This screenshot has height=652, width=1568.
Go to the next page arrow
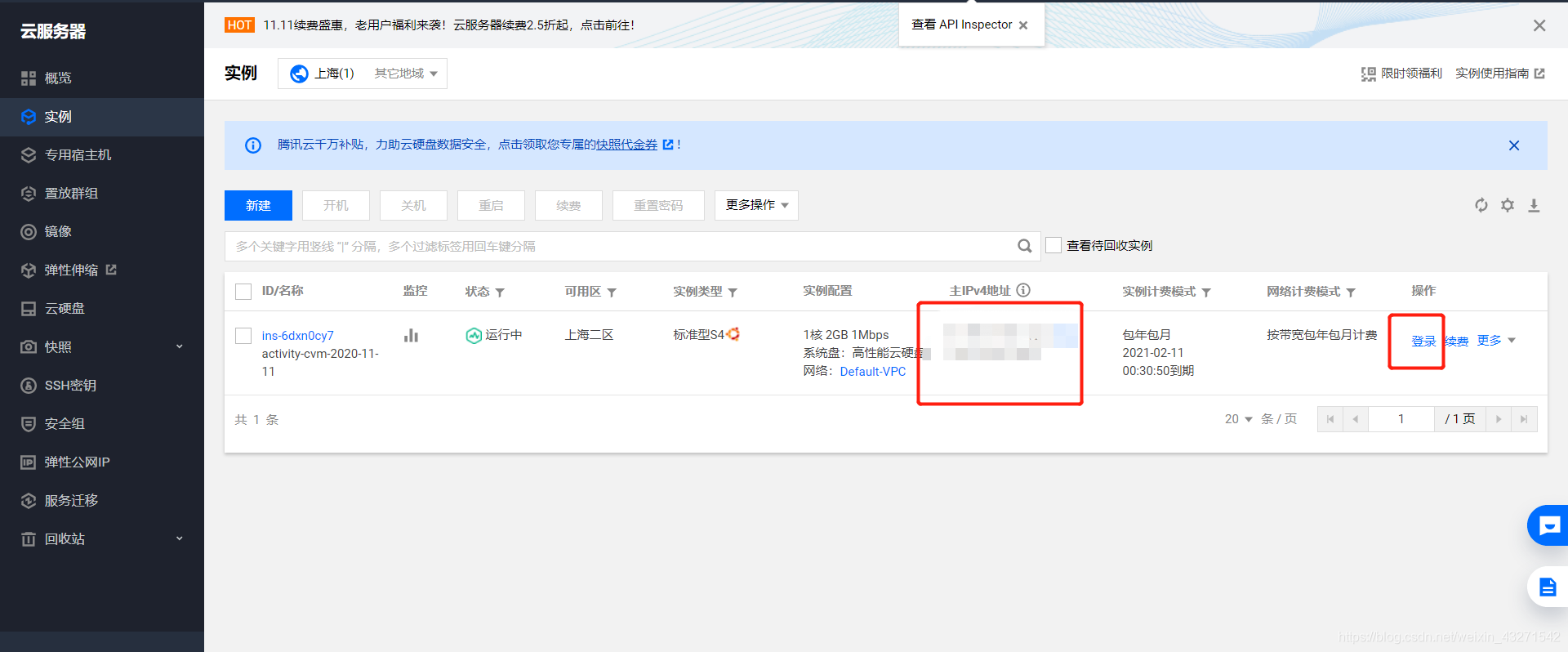[1499, 419]
